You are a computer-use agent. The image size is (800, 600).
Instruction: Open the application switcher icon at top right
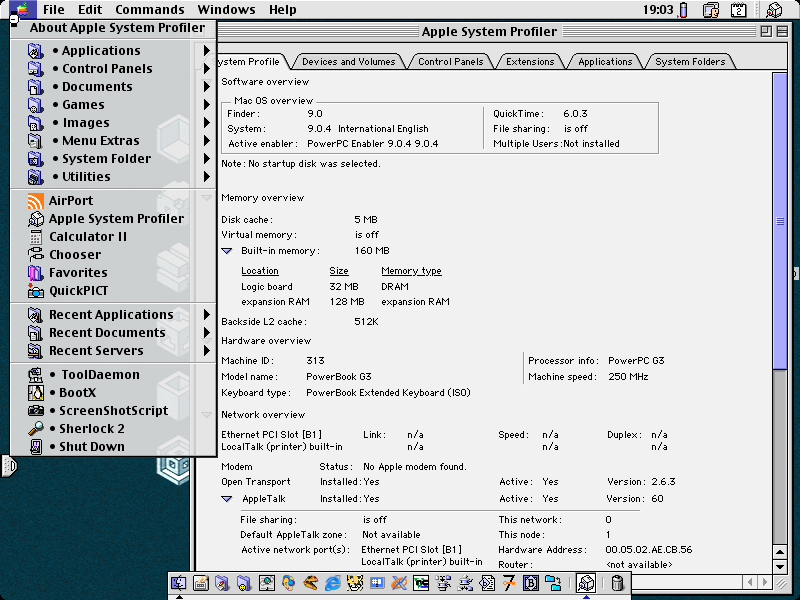774,10
